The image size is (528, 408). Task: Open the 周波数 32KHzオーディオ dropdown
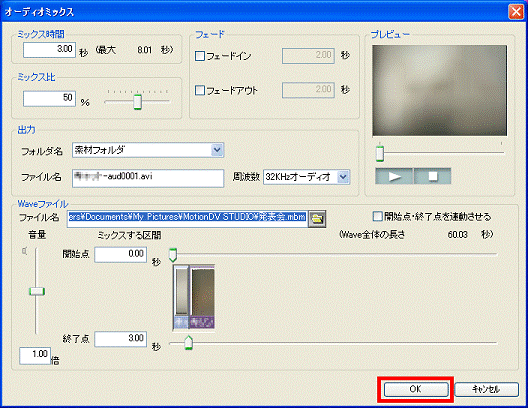[343, 177]
